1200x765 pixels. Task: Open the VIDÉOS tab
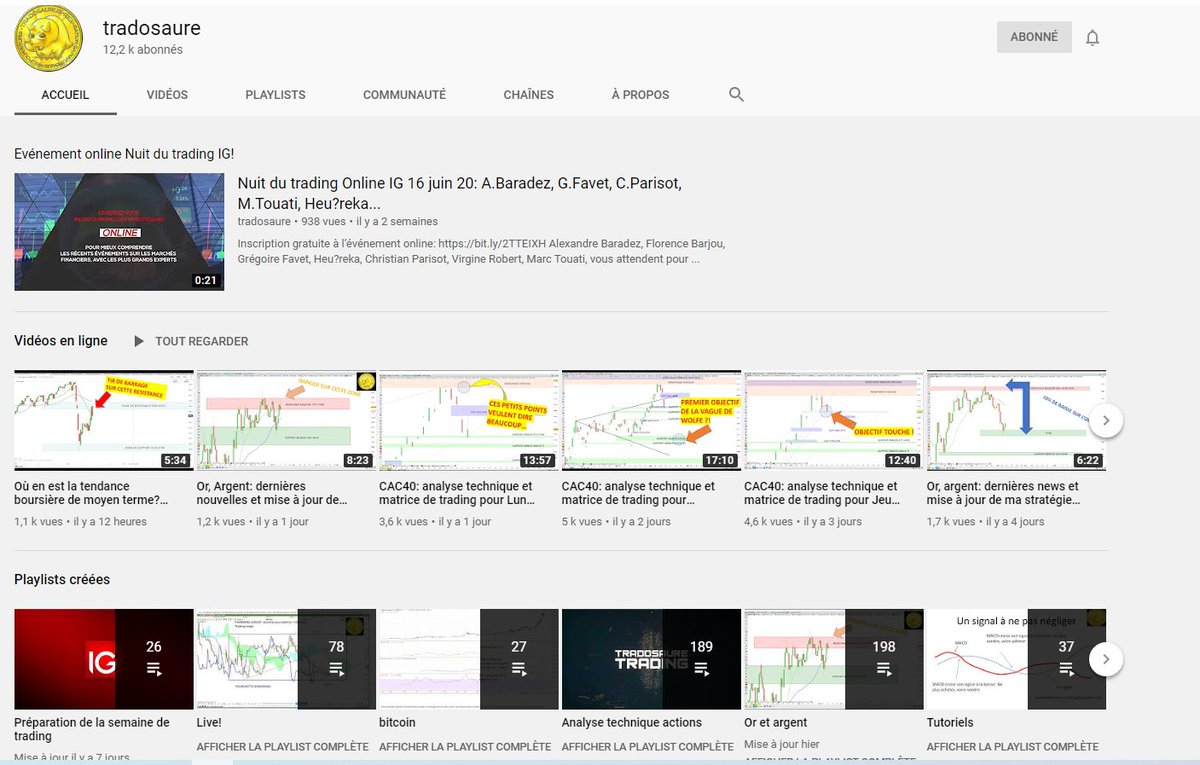point(167,95)
